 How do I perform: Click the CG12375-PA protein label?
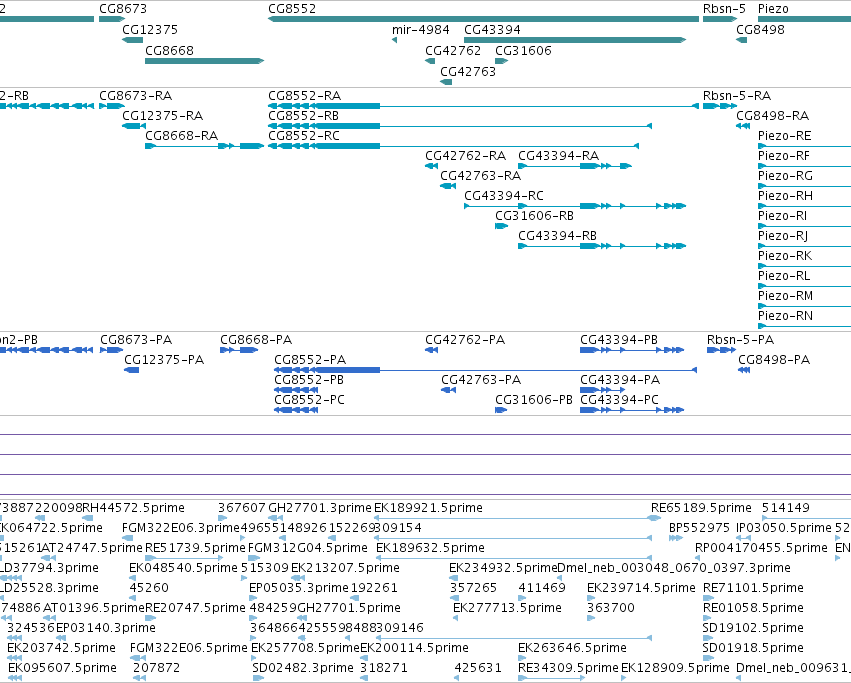point(164,360)
